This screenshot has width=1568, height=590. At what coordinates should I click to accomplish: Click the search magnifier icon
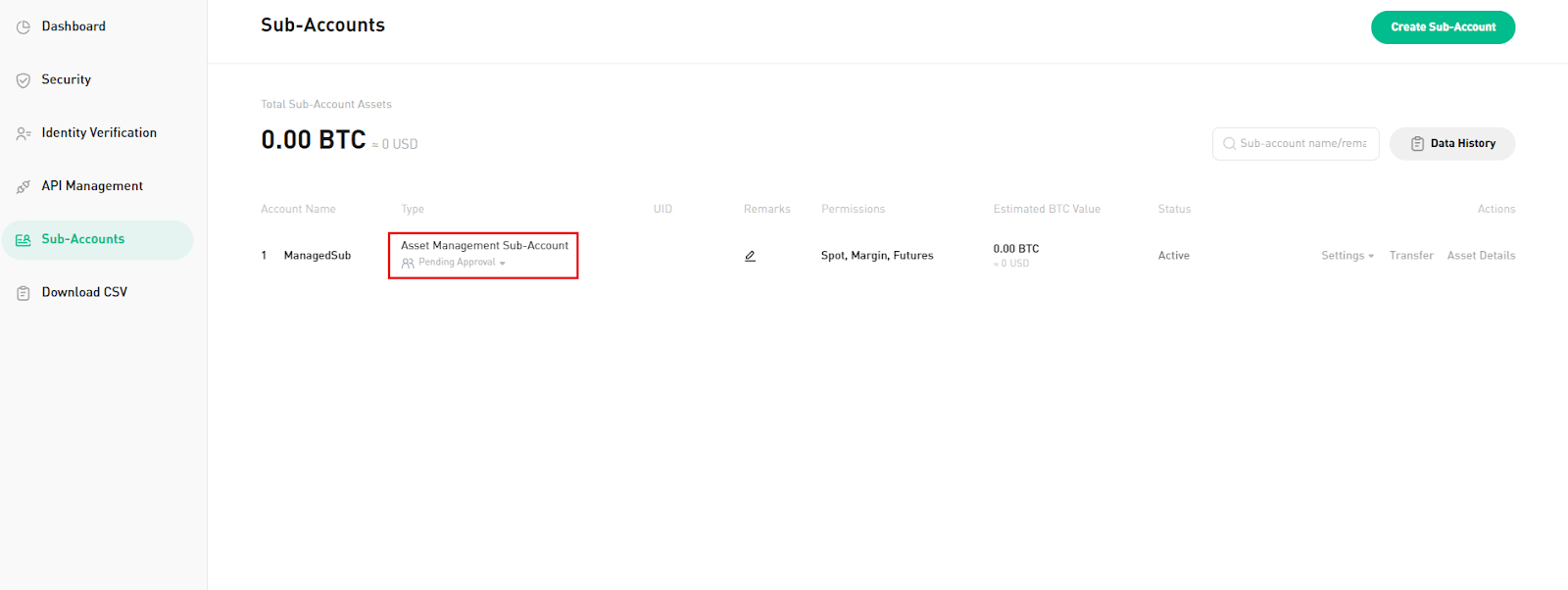tap(1229, 144)
